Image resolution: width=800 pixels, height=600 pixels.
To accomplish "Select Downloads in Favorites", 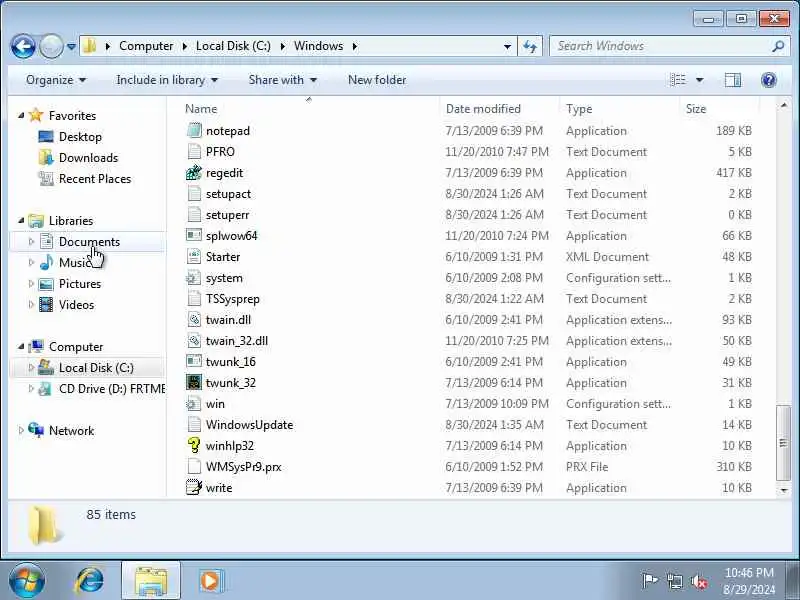I will [x=88, y=158].
